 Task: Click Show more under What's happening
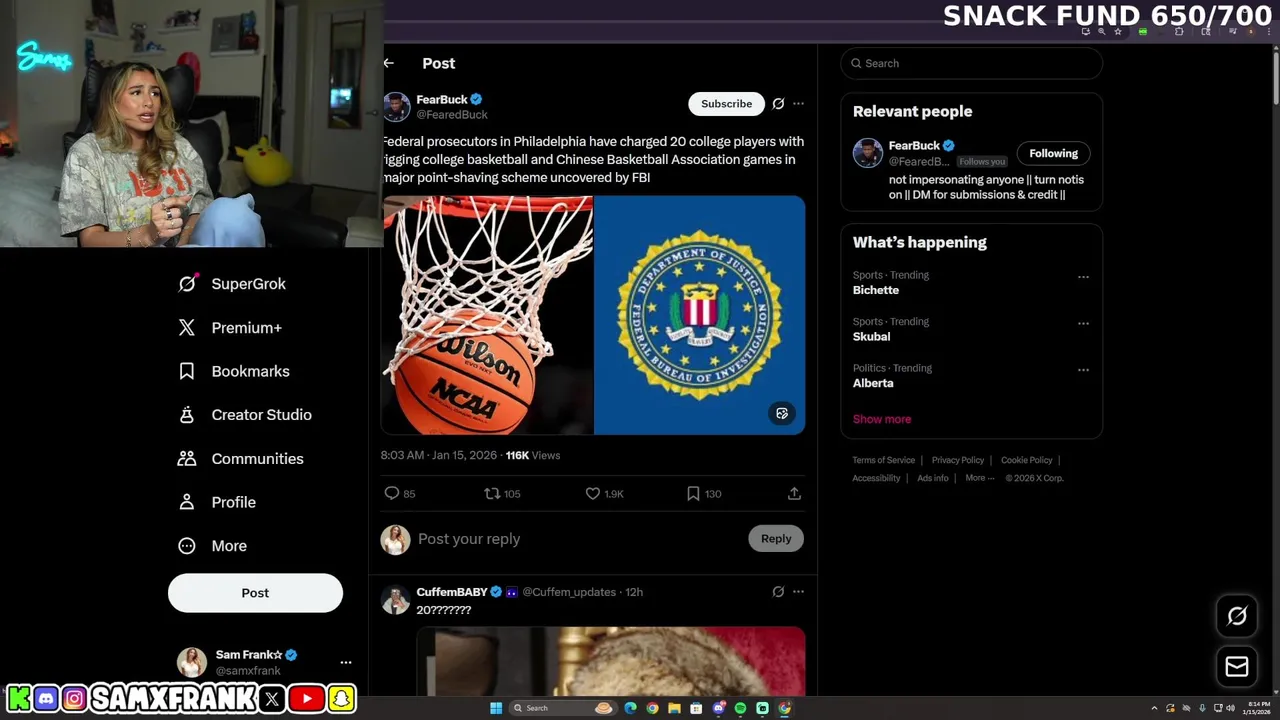[882, 419]
